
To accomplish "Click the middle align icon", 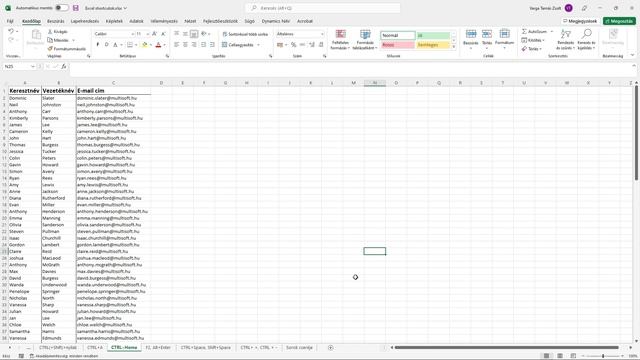I will click(x=185, y=34).
